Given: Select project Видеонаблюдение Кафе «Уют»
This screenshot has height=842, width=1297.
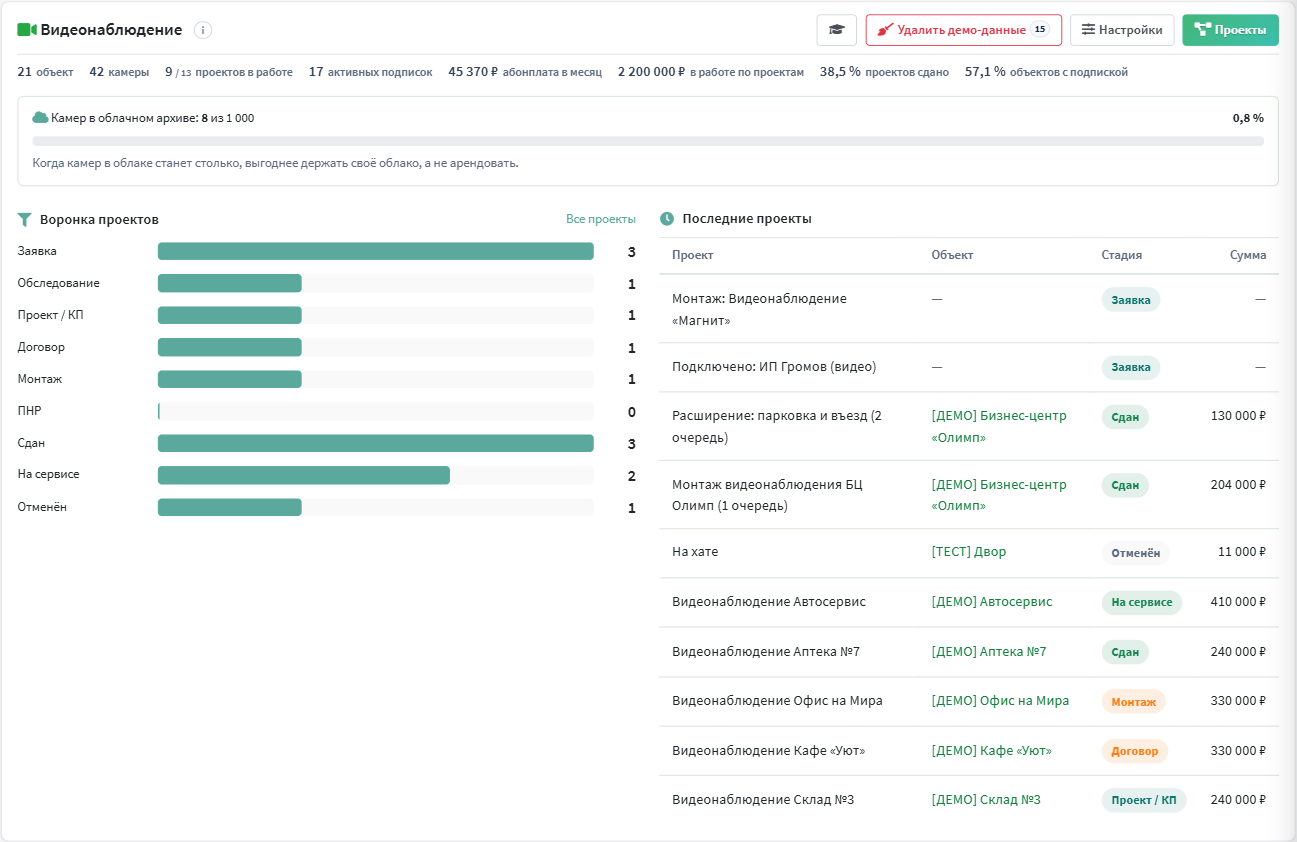Looking at the screenshot, I should pos(769,751).
